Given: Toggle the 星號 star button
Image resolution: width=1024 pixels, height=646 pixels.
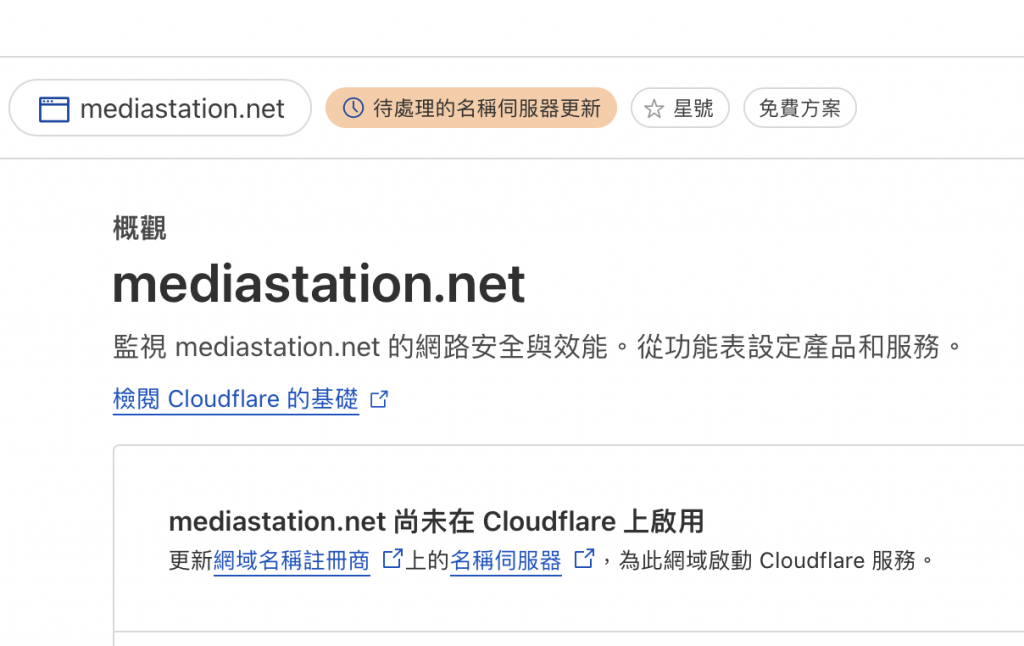Looking at the screenshot, I should click(680, 108).
